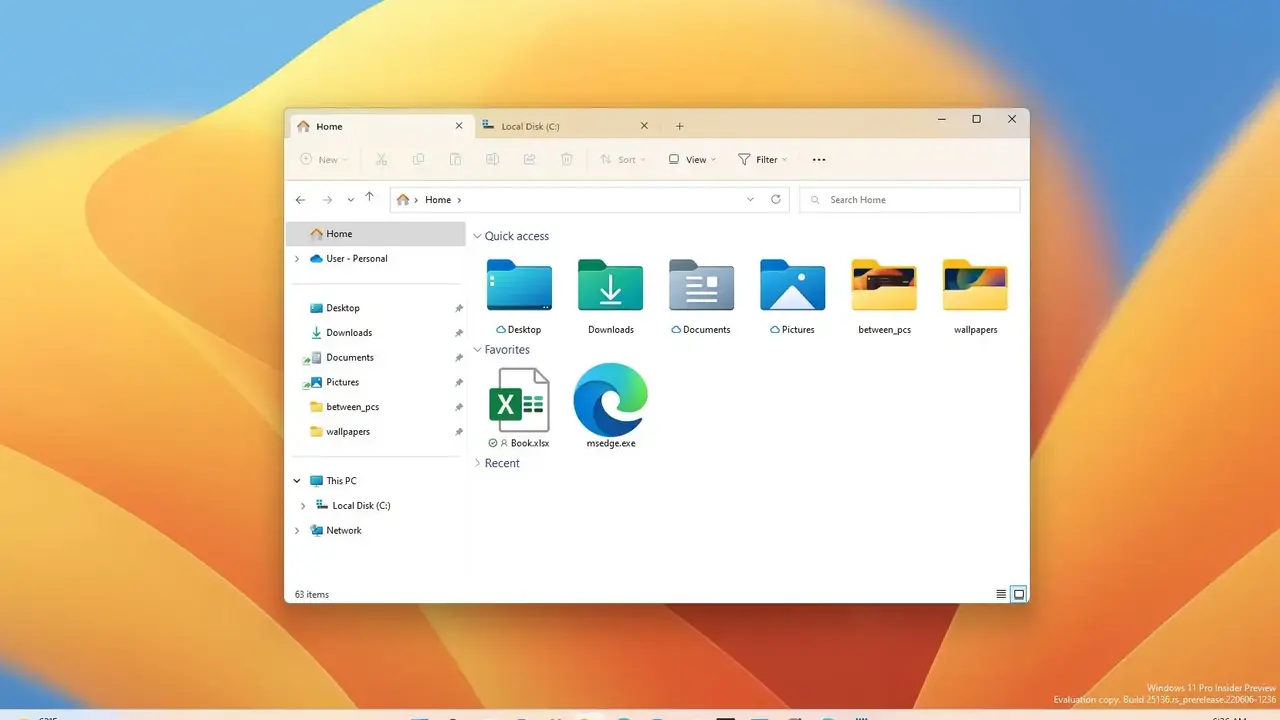Viewport: 1280px width, 720px height.
Task: Add a new tab
Action: click(680, 127)
